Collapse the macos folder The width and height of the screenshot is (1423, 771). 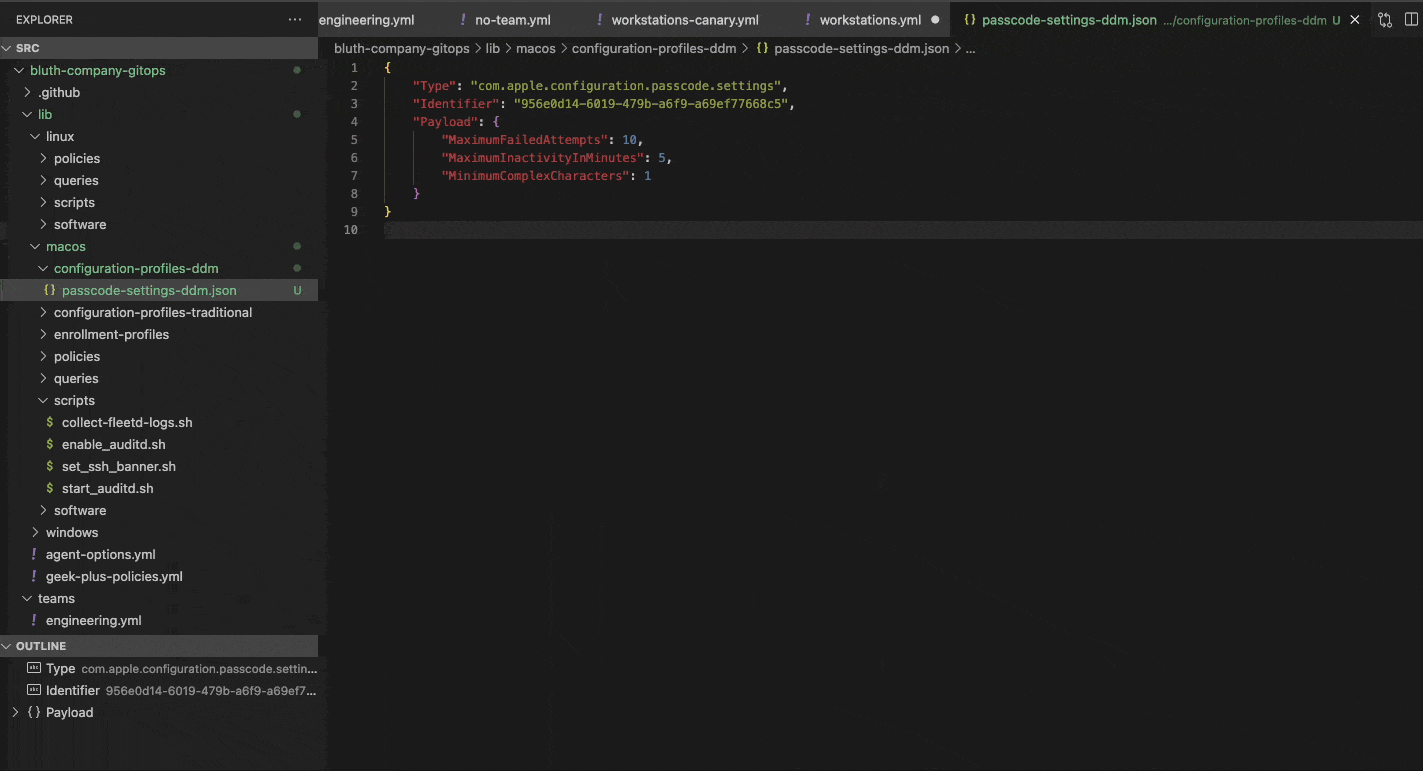click(x=35, y=246)
